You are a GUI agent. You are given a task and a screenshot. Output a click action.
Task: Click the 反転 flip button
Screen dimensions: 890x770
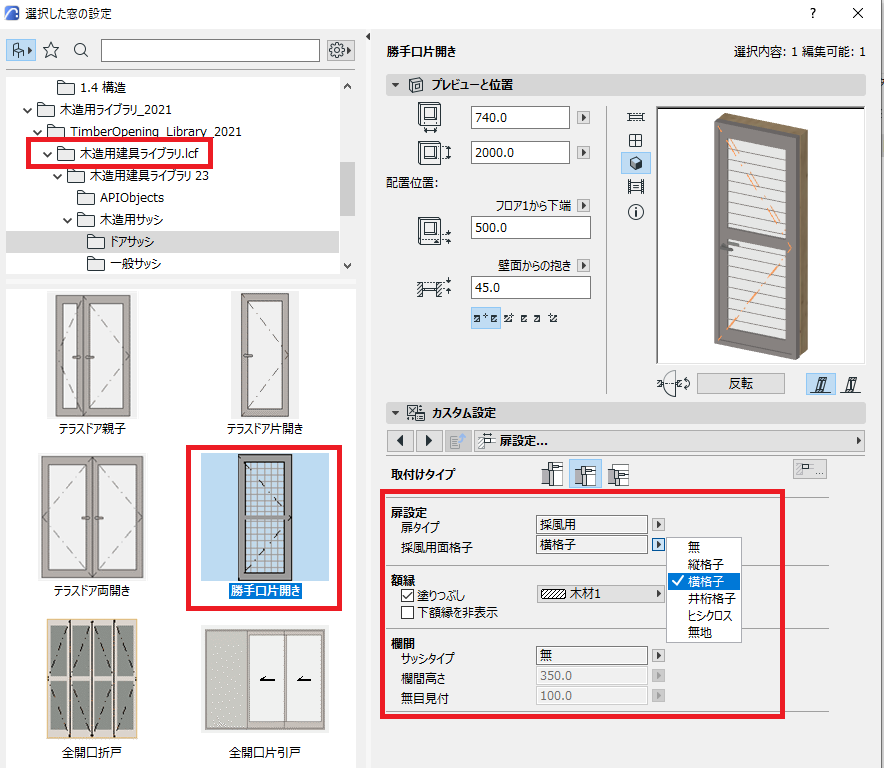(x=741, y=384)
